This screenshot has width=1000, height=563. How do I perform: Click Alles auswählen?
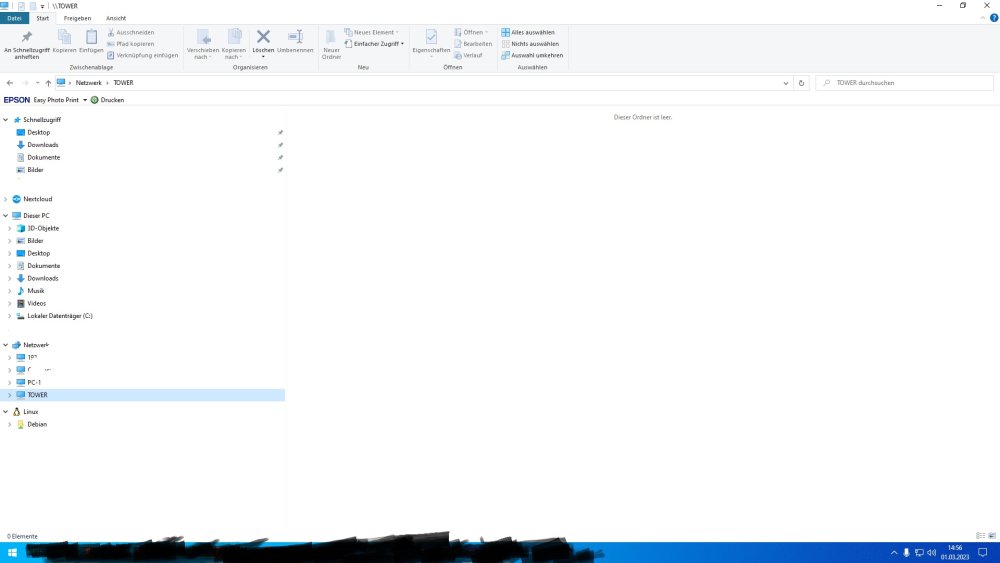(x=528, y=32)
